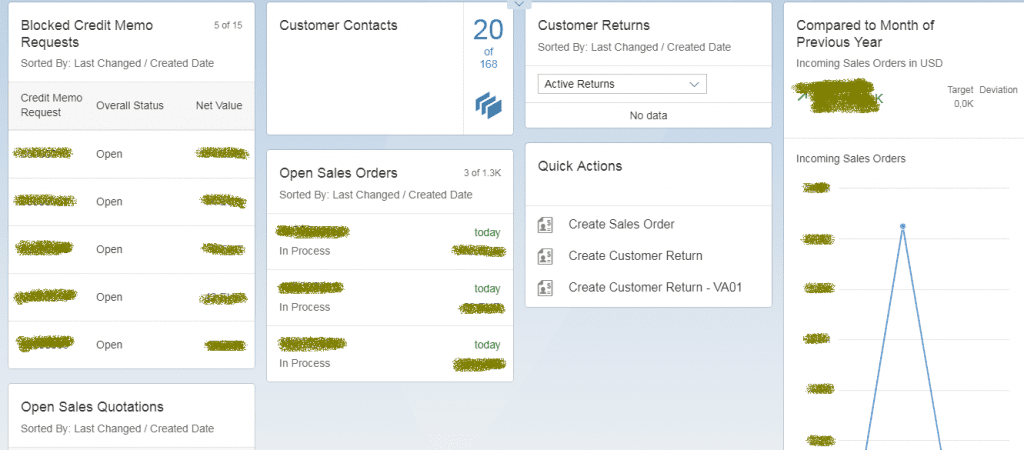
Task: Select the Create Sales Order quick action
Action: 621,224
